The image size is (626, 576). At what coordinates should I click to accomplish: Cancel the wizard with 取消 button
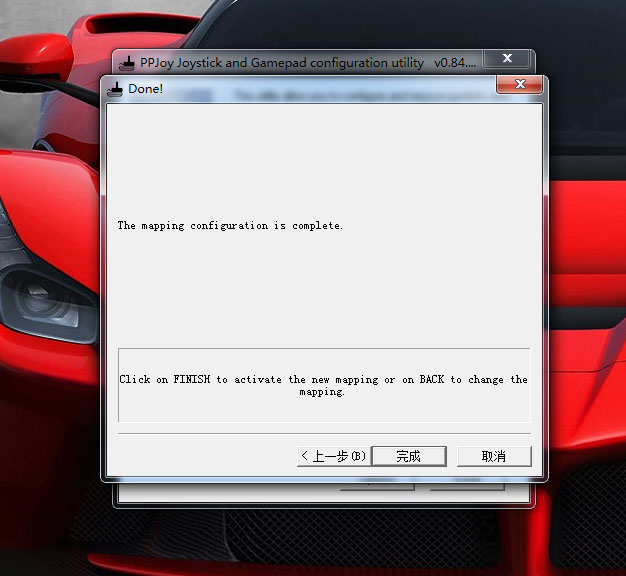click(x=494, y=456)
